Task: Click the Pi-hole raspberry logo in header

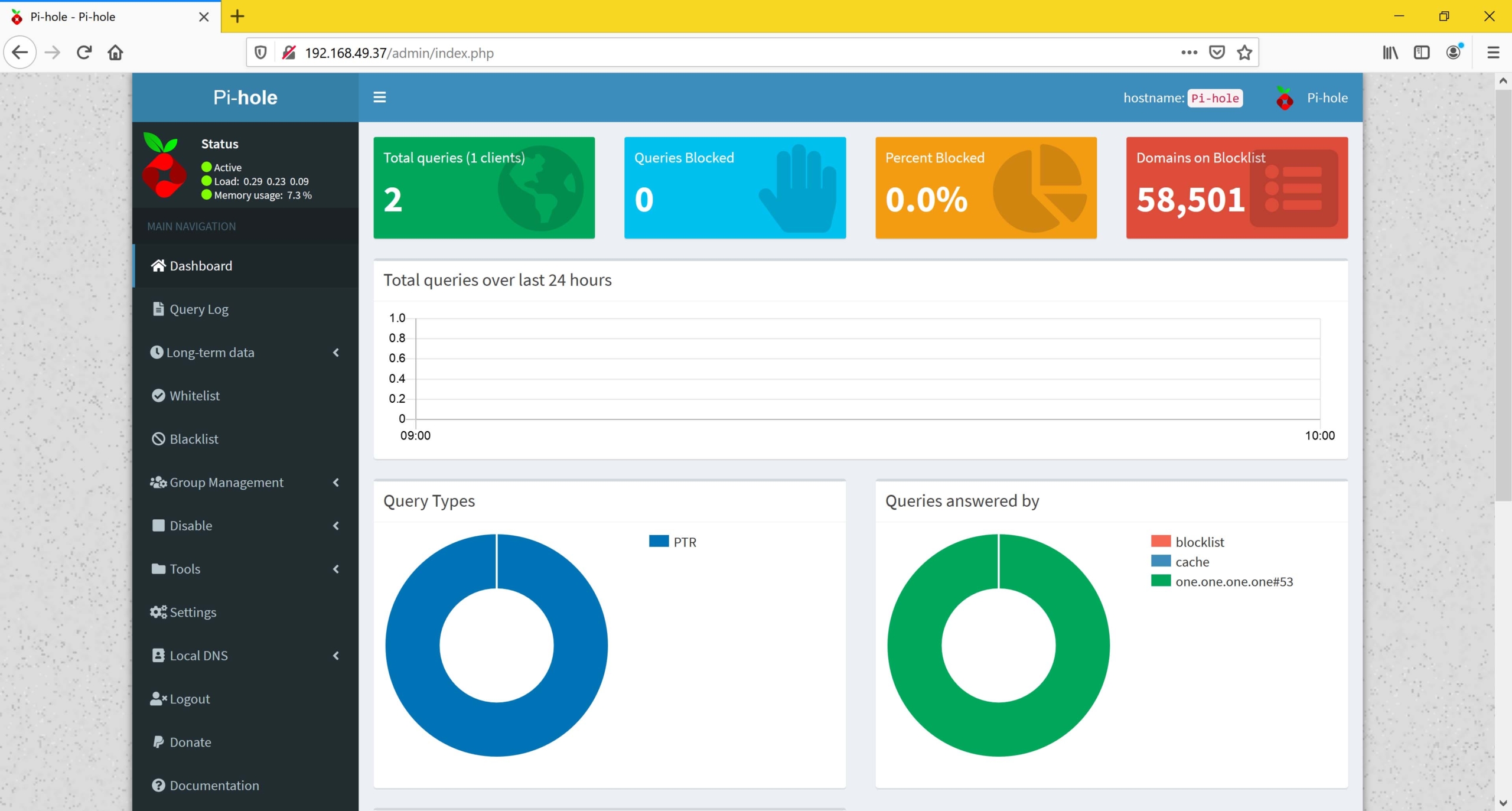Action: pyautogui.click(x=1284, y=98)
